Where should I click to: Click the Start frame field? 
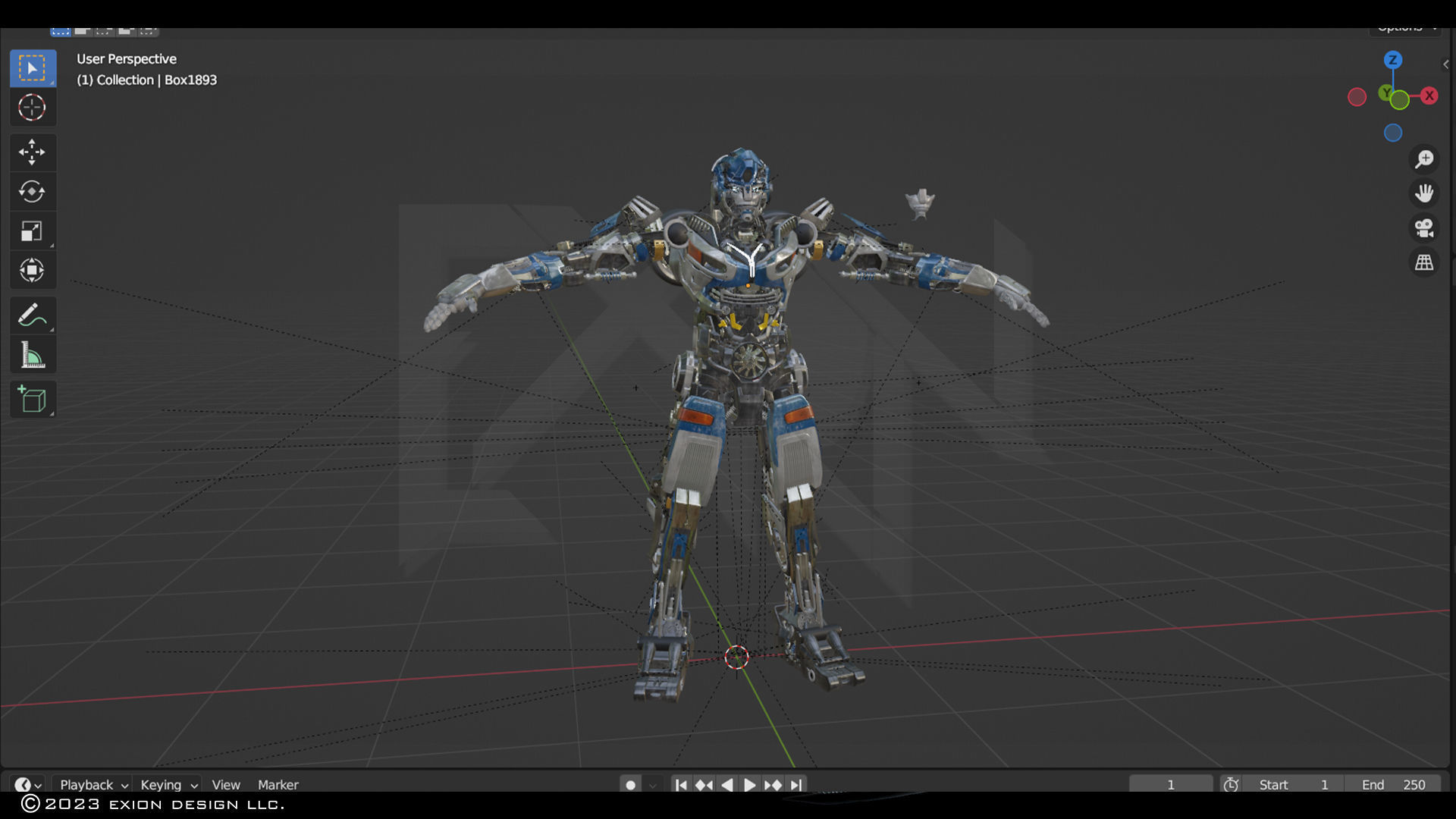(1293, 785)
